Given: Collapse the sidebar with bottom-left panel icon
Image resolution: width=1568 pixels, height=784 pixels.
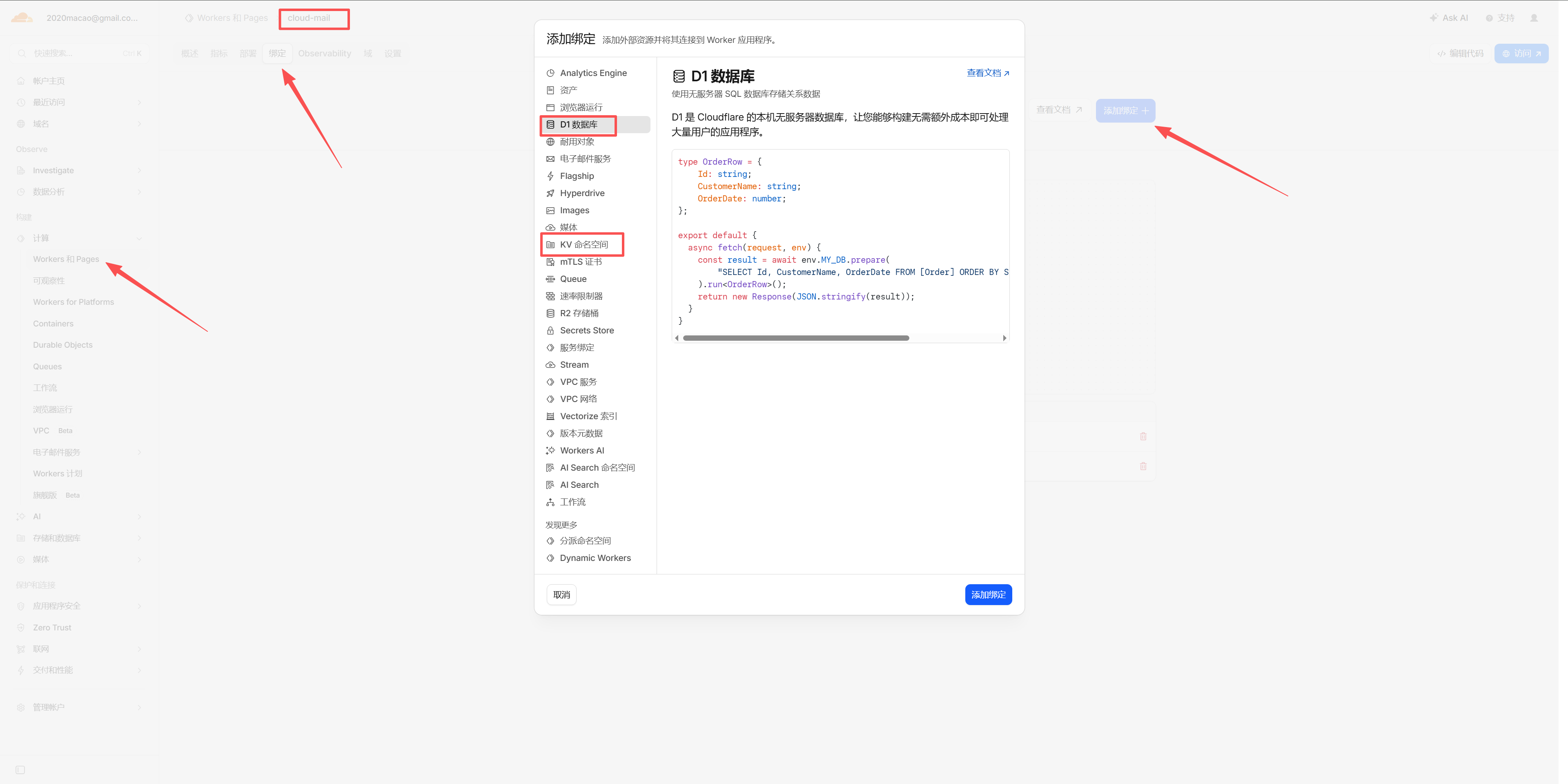Looking at the screenshot, I should coord(20,769).
